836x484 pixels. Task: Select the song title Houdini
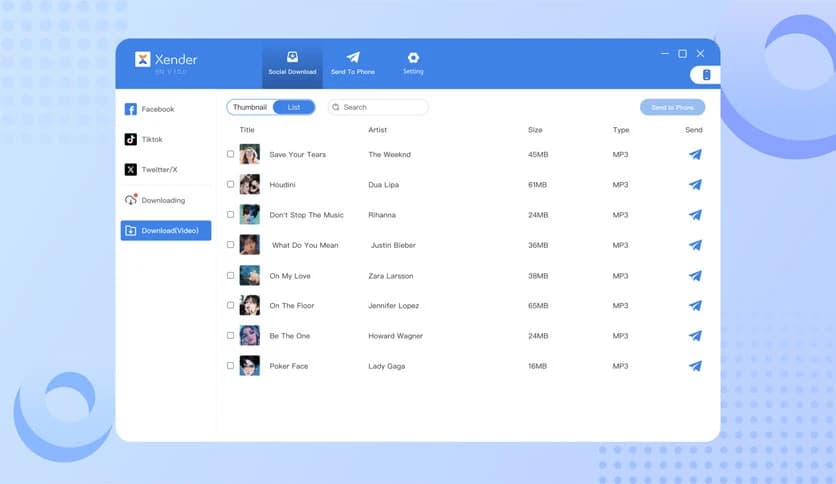pyautogui.click(x=282, y=185)
